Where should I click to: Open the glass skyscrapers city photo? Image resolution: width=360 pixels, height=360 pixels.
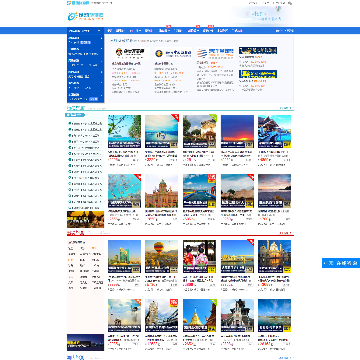[x=124, y=256]
